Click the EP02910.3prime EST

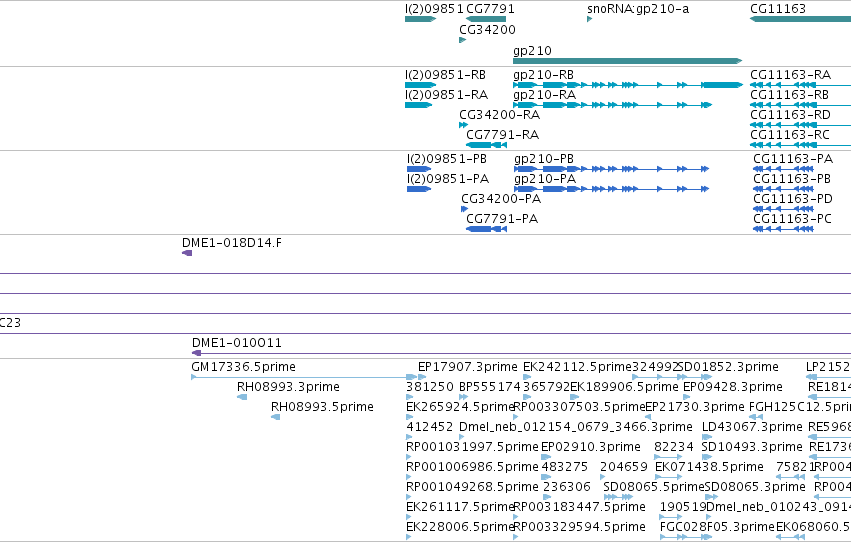click(x=545, y=457)
